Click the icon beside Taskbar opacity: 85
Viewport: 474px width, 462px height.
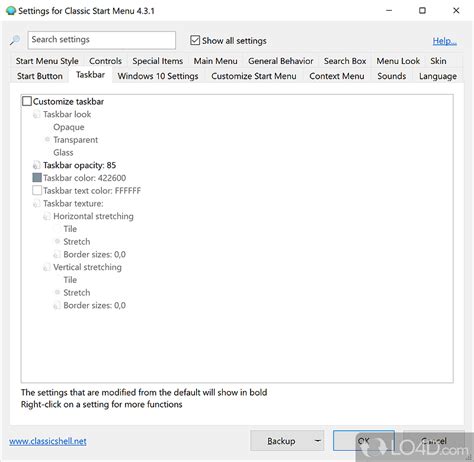click(36, 165)
